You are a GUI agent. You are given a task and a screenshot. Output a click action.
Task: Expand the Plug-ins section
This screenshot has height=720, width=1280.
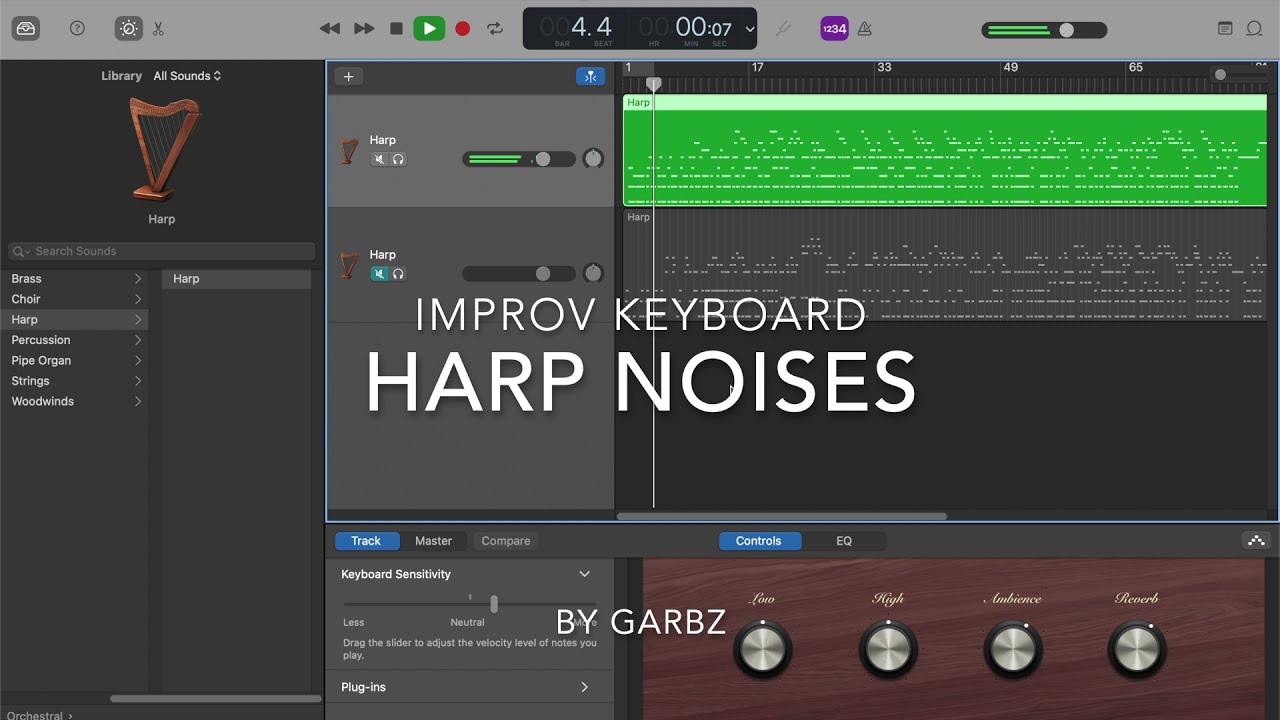pyautogui.click(x=584, y=687)
